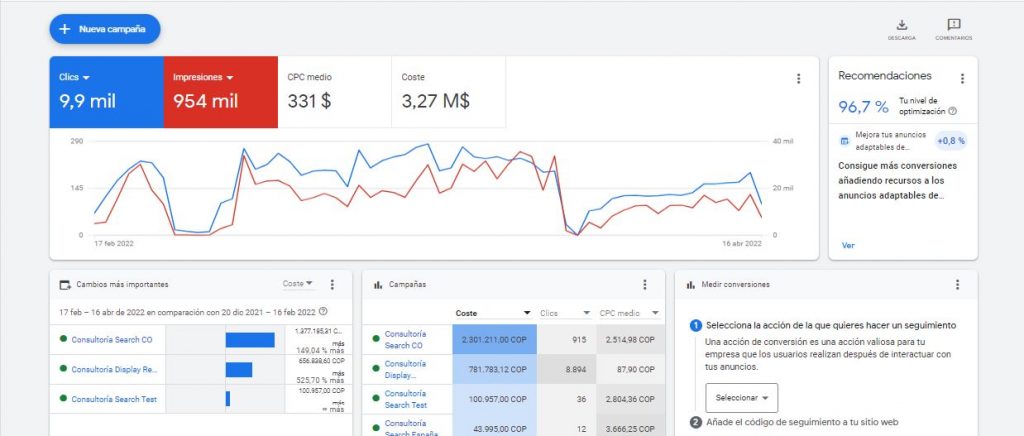Click the Campañas panel bar chart icon
Image resolution: width=1024 pixels, height=436 pixels.
click(x=377, y=285)
